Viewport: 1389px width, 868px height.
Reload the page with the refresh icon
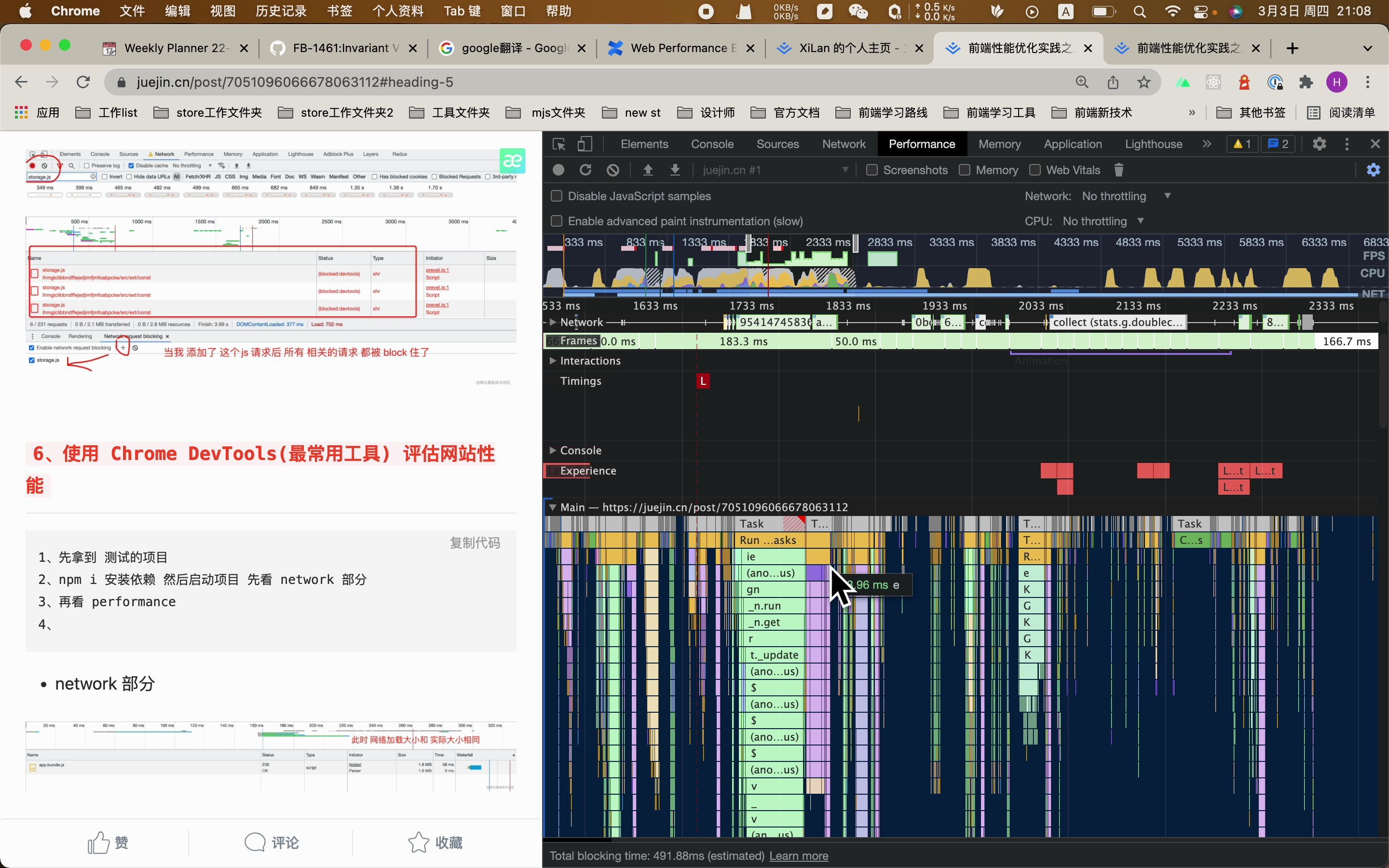click(83, 82)
